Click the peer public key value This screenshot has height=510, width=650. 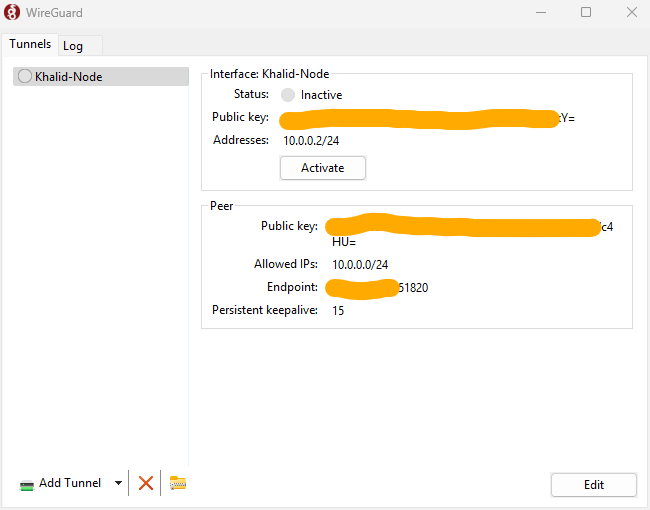469,231
